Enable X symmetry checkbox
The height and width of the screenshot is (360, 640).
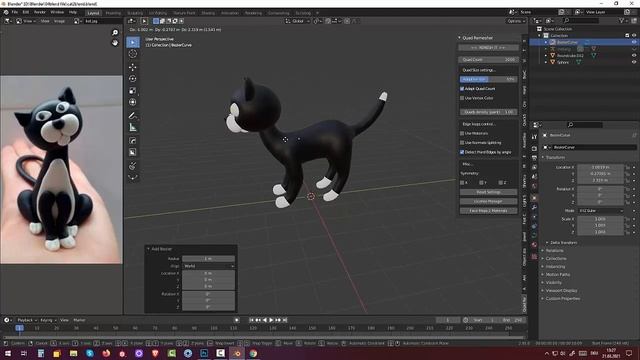(x=462, y=182)
